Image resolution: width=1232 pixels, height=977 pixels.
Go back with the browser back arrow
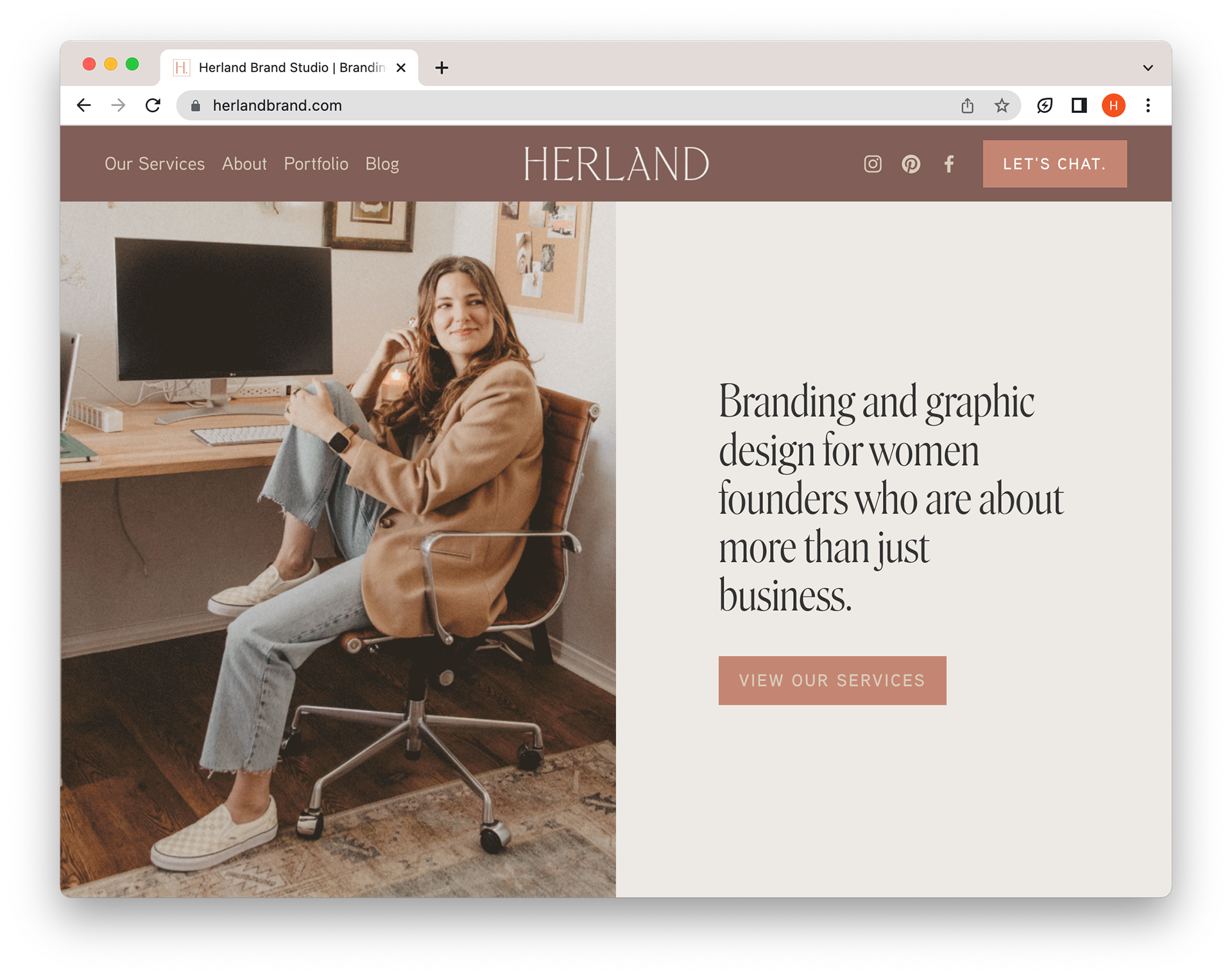click(84, 105)
